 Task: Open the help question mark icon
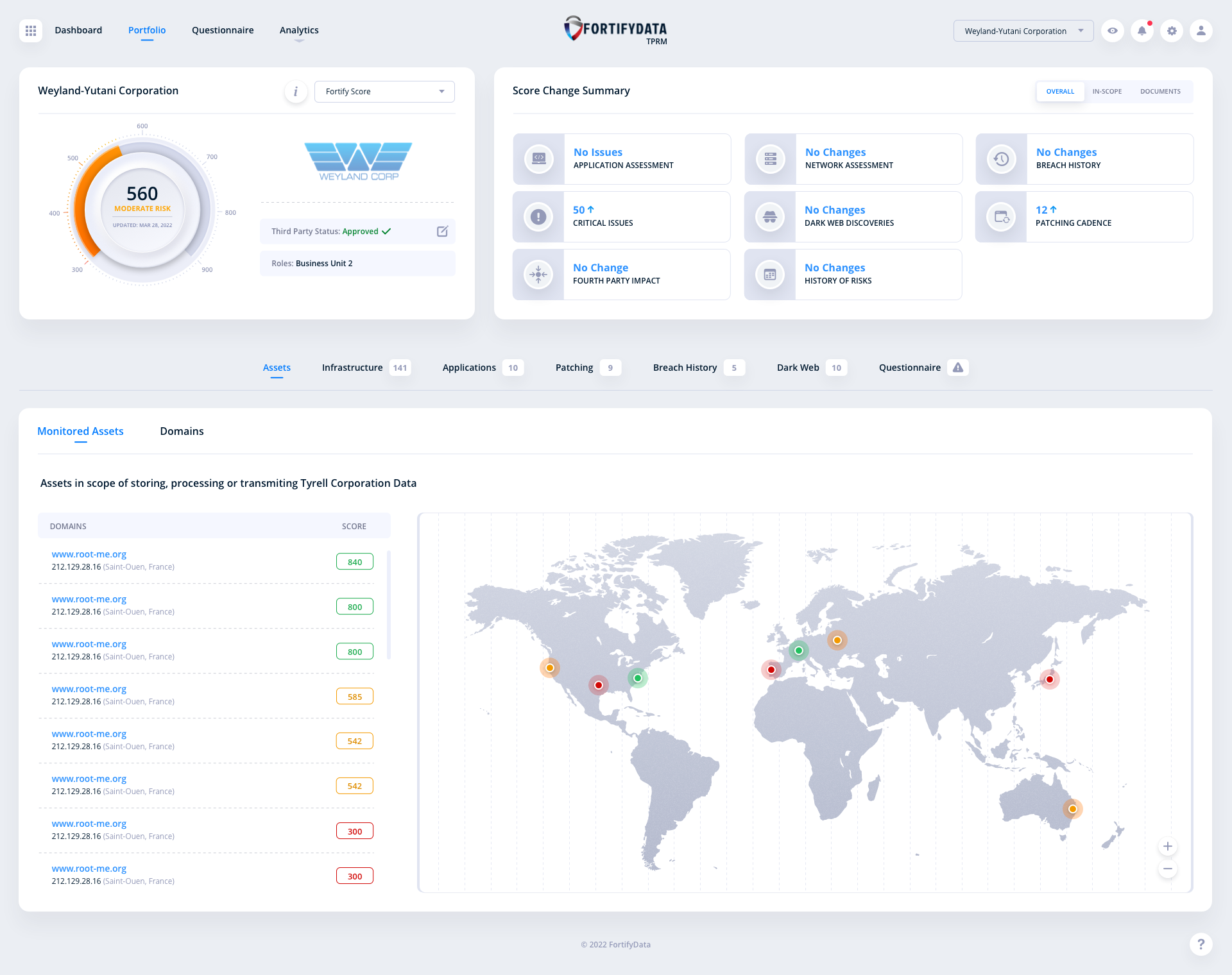[1201, 944]
